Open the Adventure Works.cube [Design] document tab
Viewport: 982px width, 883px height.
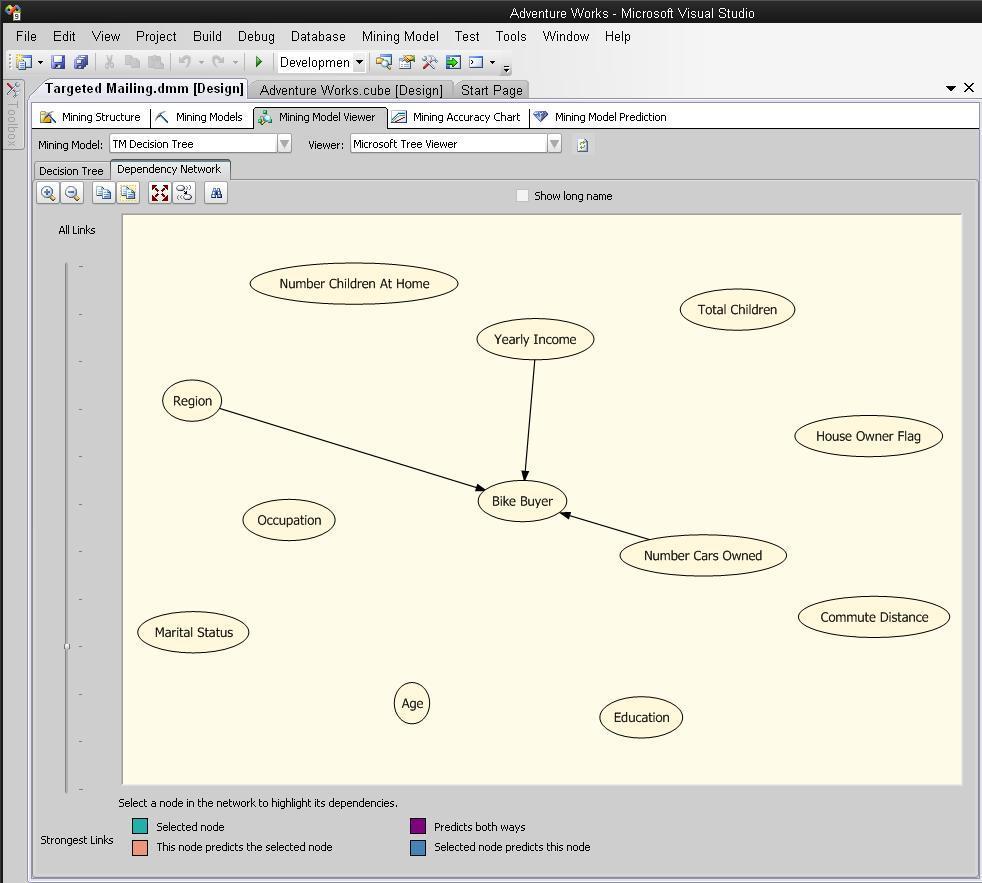[351, 90]
